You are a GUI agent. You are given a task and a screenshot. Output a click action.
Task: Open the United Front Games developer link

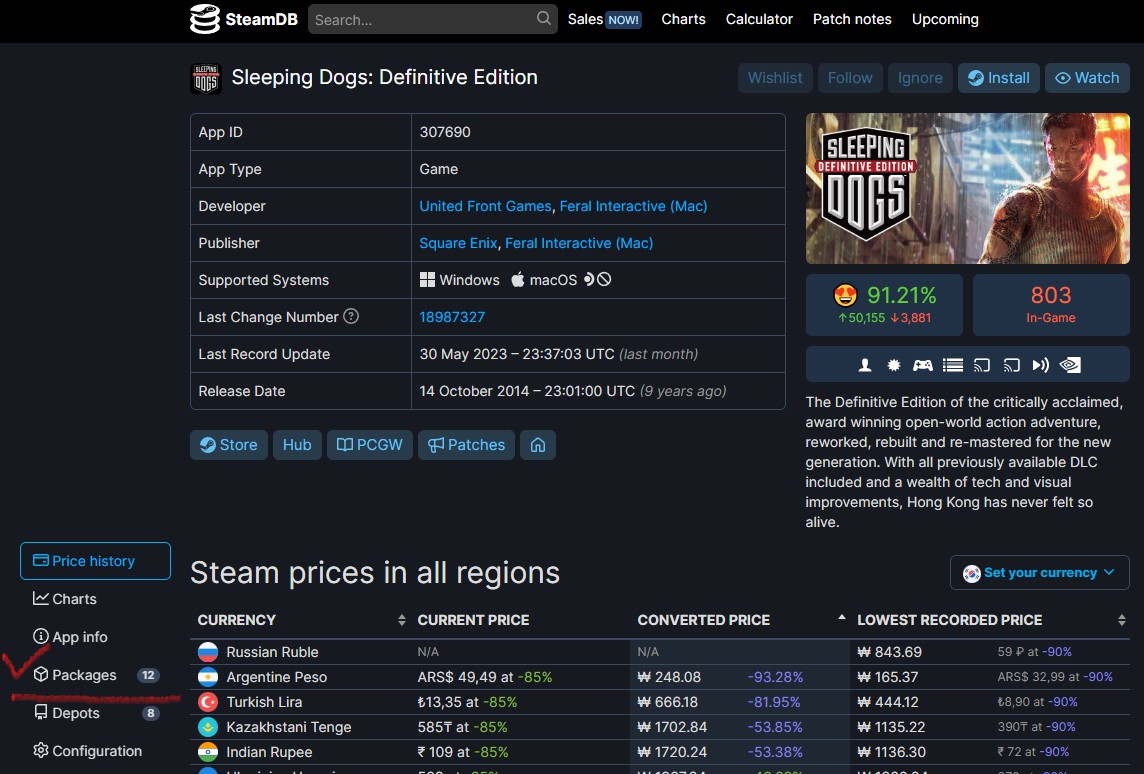point(485,206)
